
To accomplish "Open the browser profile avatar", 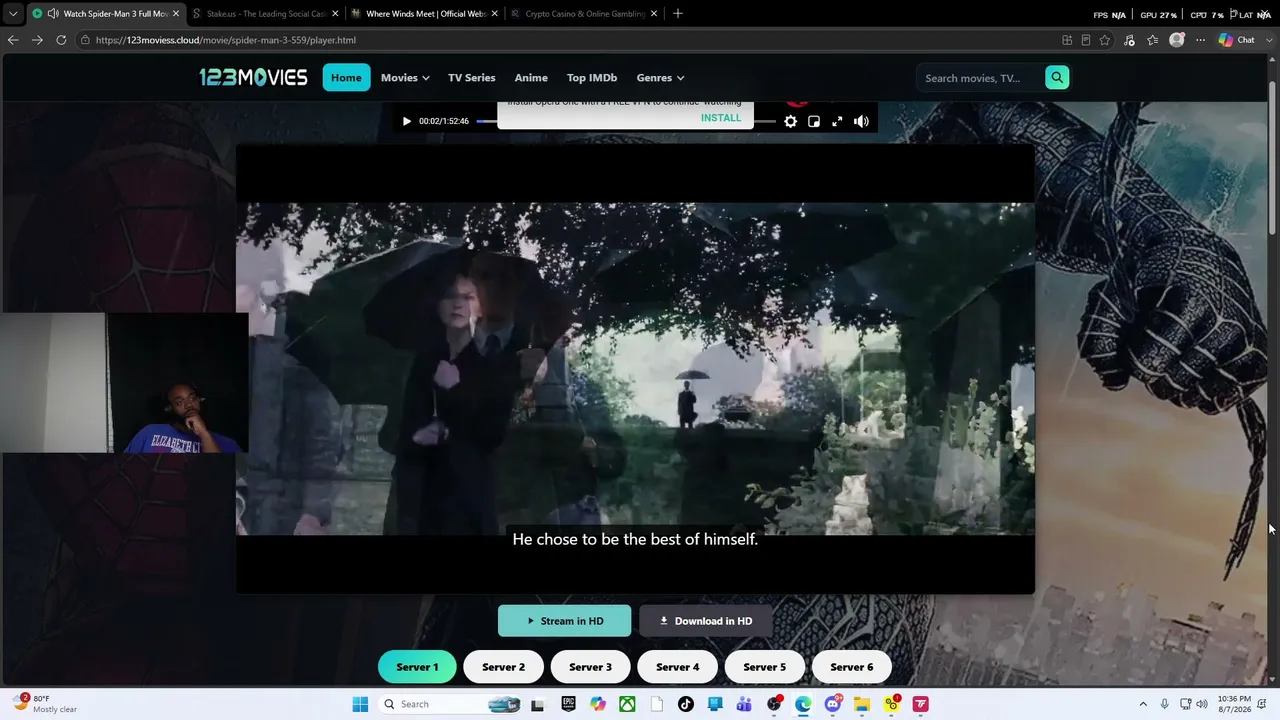I will pyautogui.click(x=1177, y=40).
